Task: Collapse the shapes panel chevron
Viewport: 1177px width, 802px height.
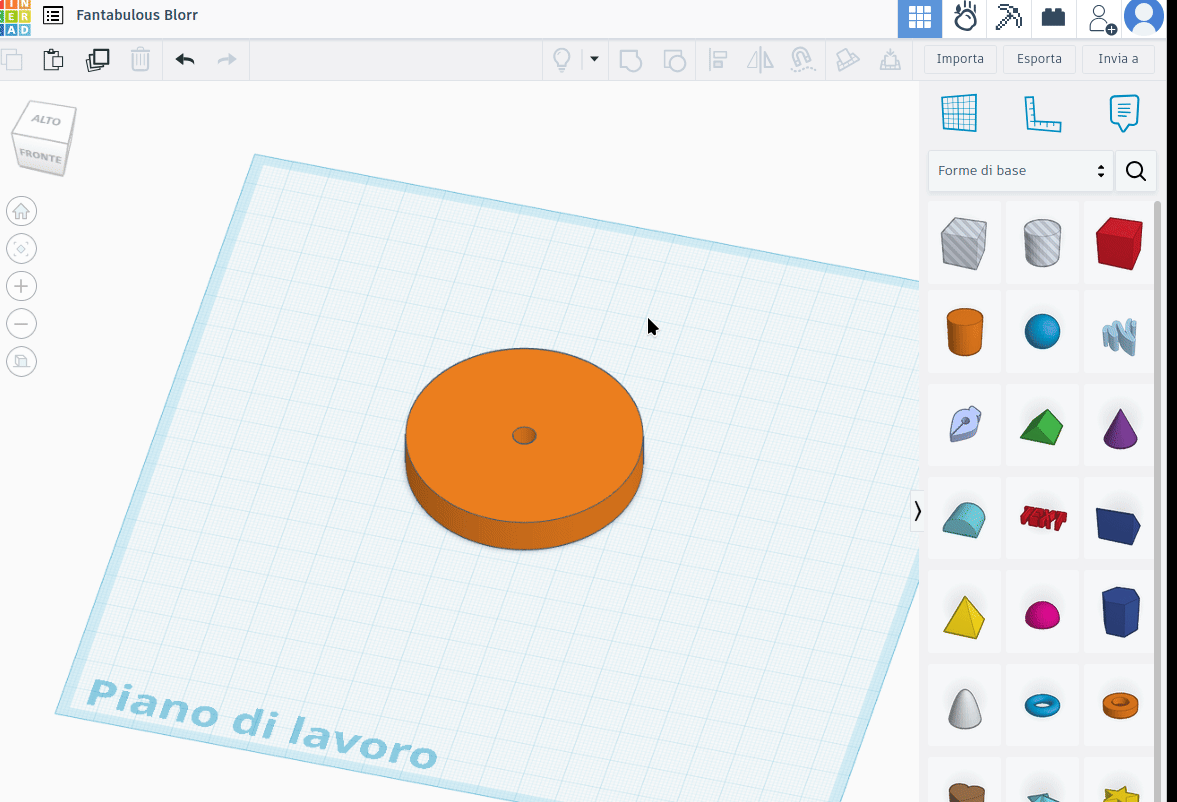Action: point(917,511)
